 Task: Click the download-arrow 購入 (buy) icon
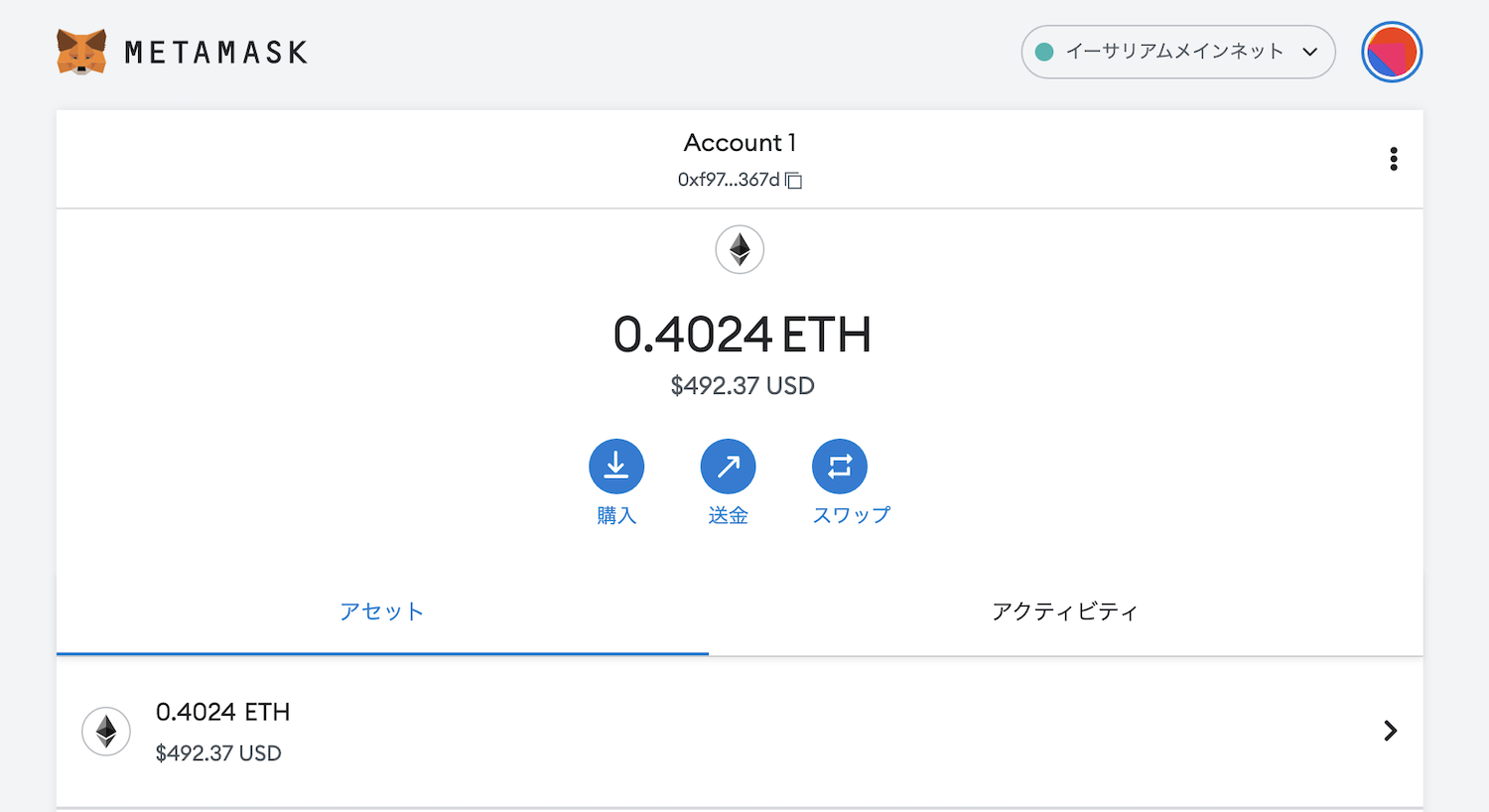[616, 467]
